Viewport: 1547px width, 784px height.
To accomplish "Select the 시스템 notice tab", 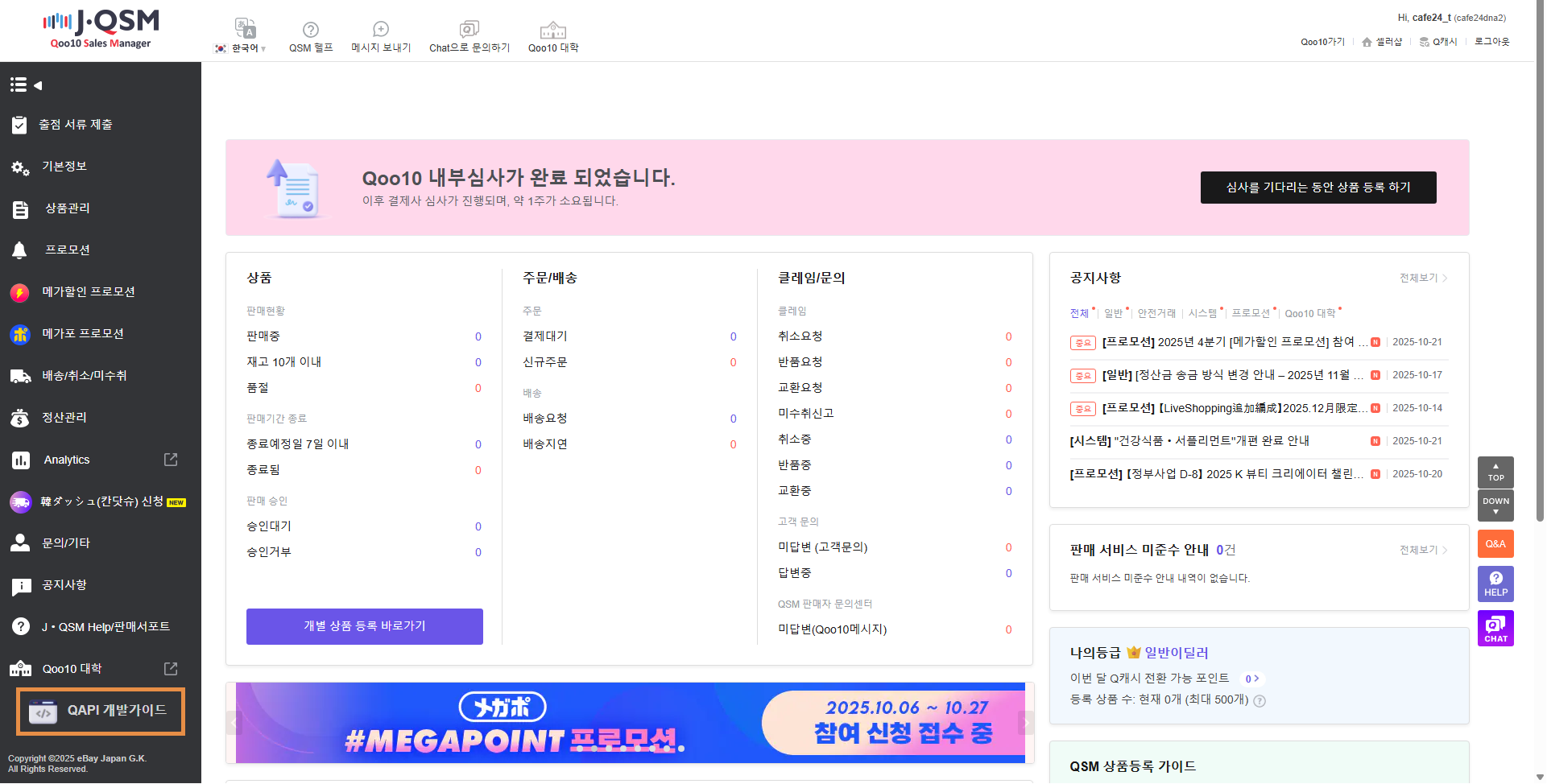I will [1203, 313].
